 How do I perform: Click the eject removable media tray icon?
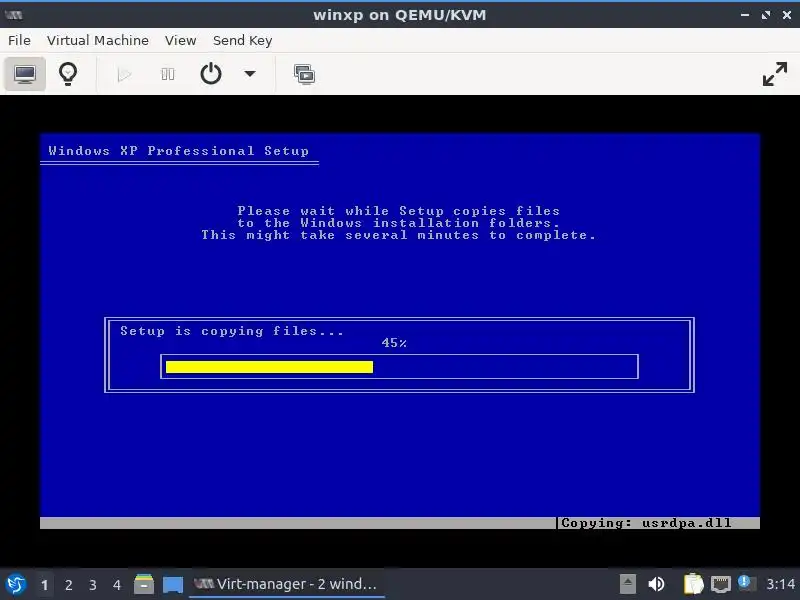tap(628, 584)
